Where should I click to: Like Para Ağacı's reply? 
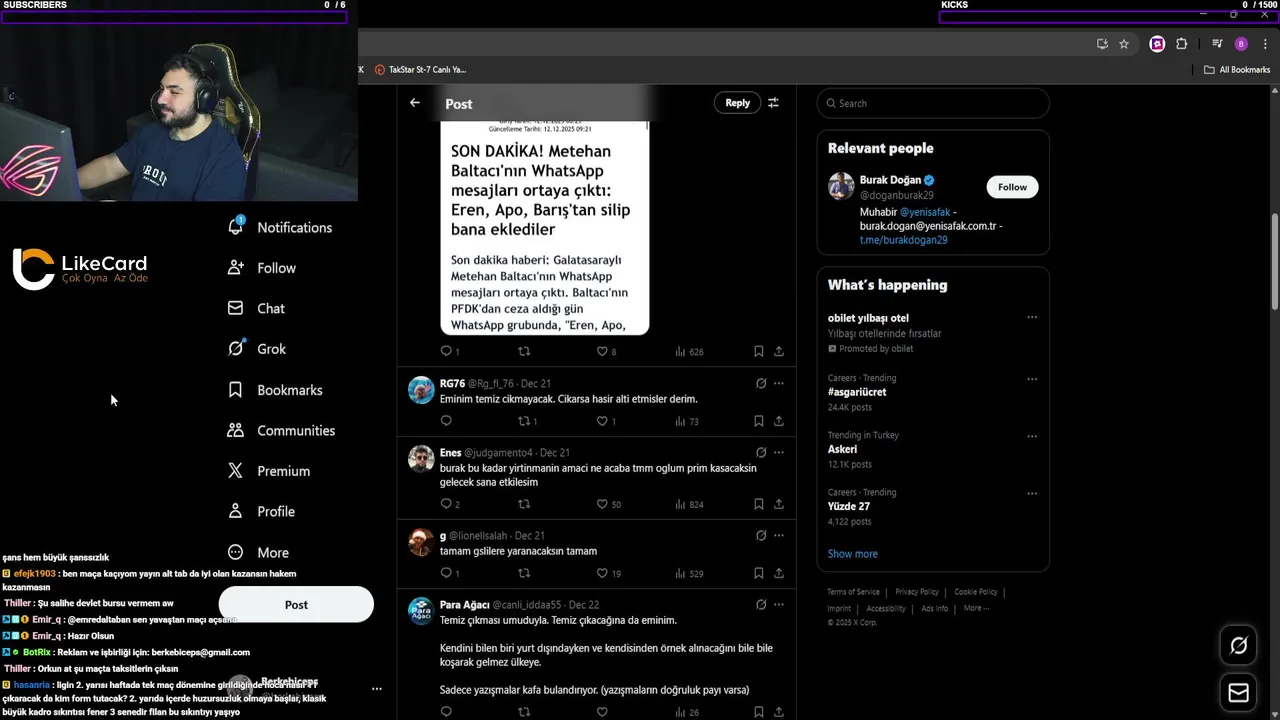602,712
